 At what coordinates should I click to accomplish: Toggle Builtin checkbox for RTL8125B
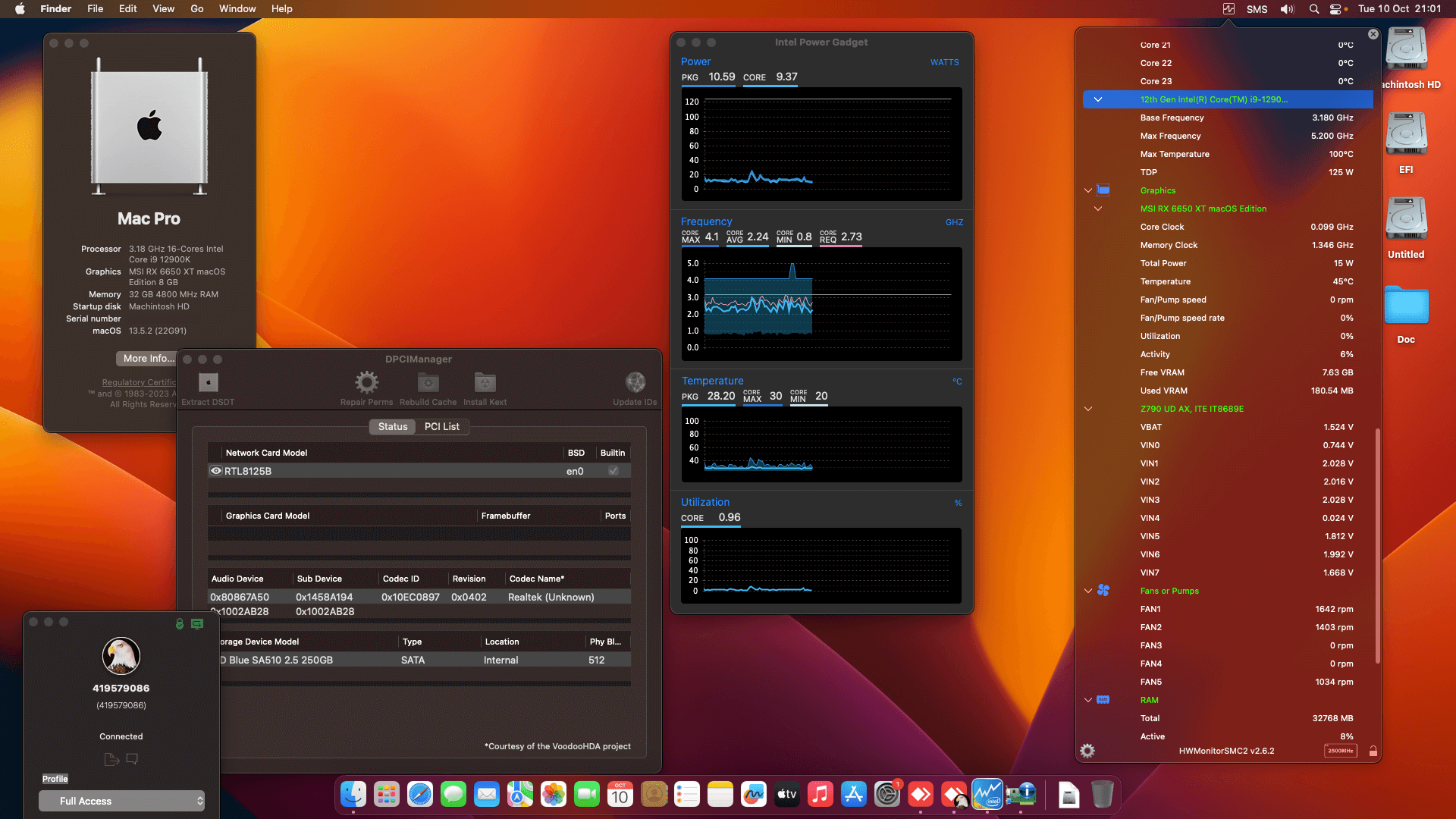613,471
